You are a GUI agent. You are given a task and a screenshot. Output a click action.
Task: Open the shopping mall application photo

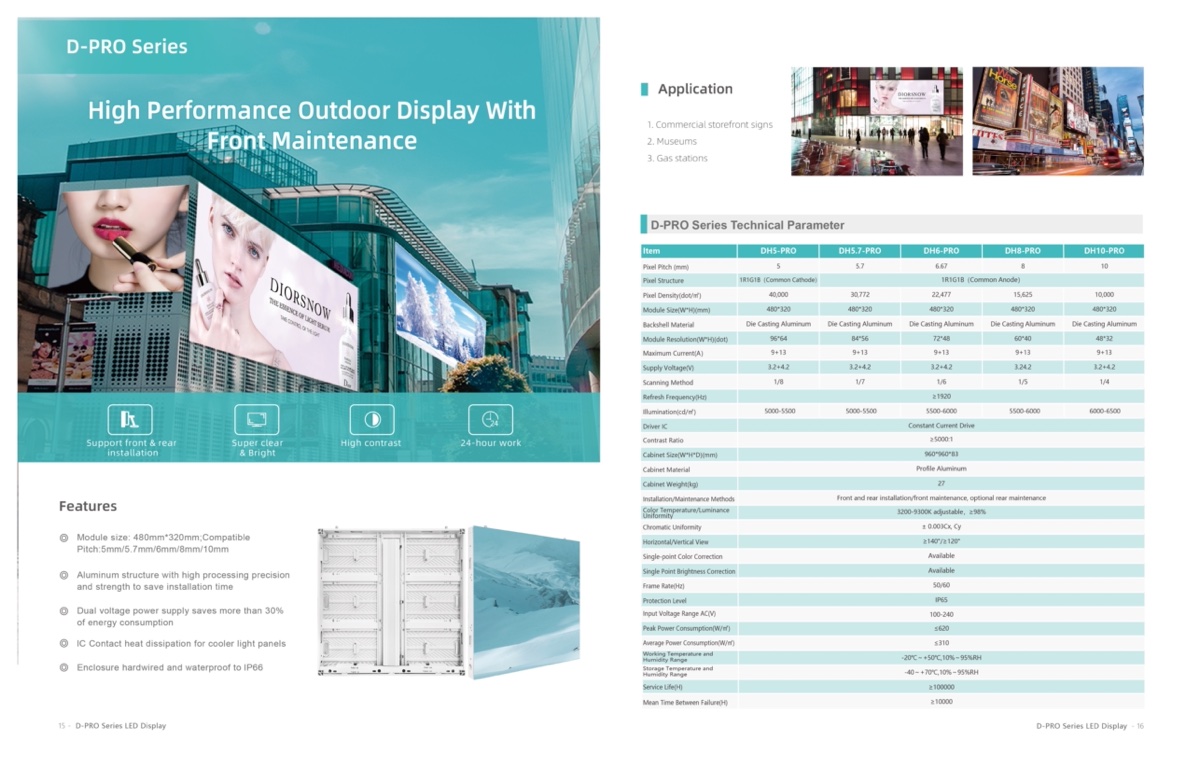point(877,121)
